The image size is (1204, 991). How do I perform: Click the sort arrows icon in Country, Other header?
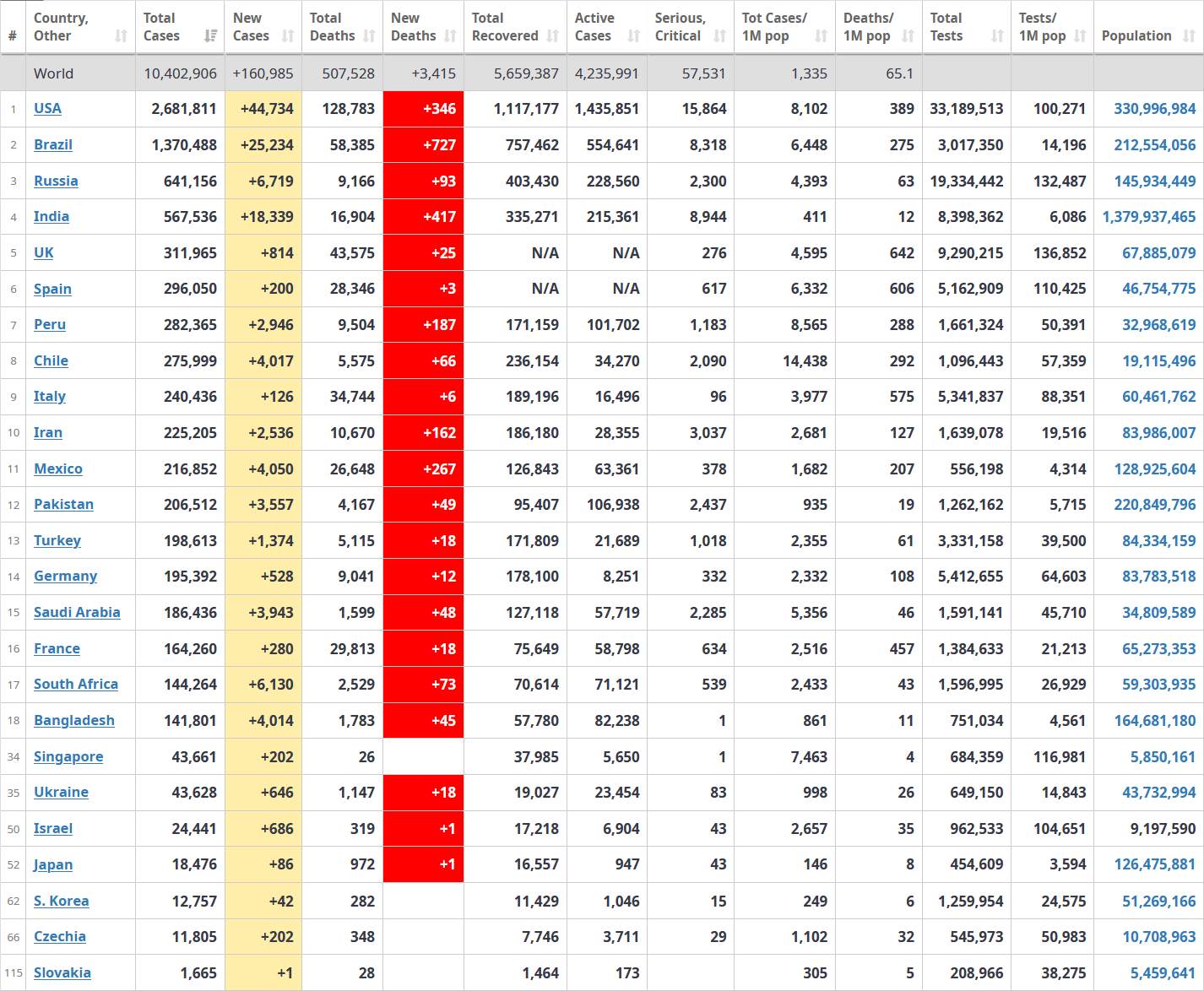(x=121, y=36)
